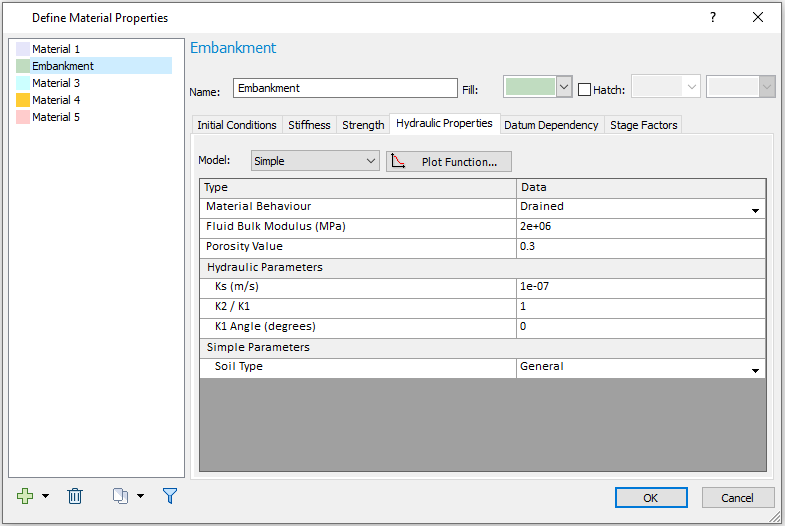
Task: Switch to the Stage Factors tab
Action: [x=643, y=125]
